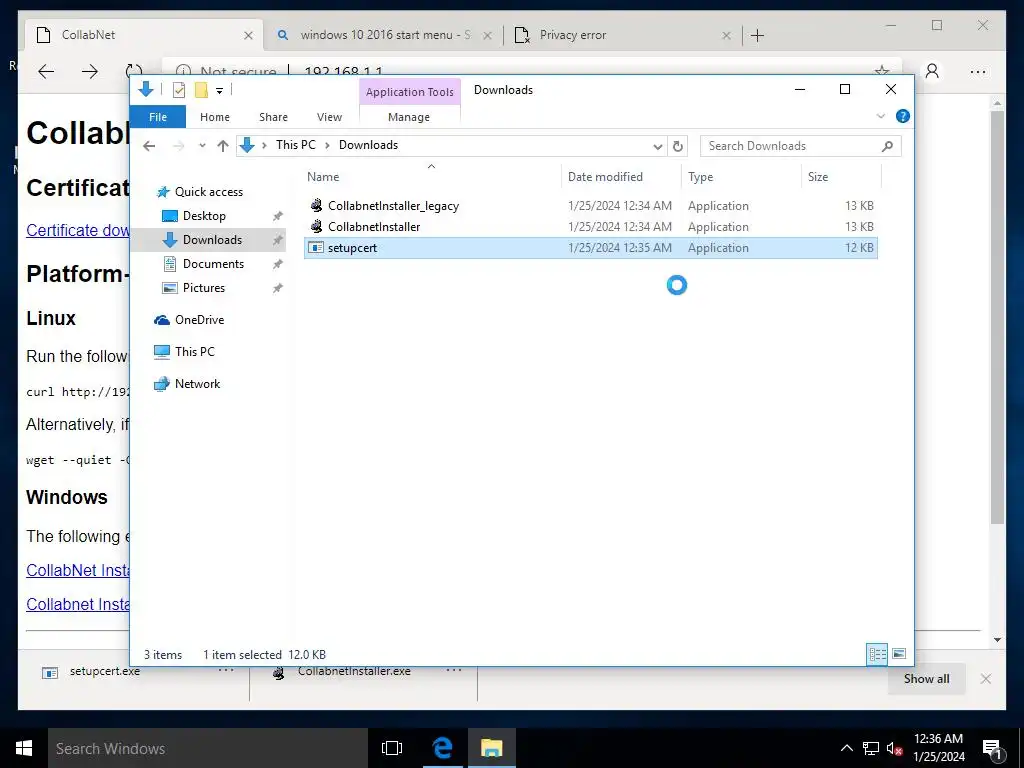Select the CollabnetInstaller_legacy file
The image size is (1024, 768).
pos(590,206)
